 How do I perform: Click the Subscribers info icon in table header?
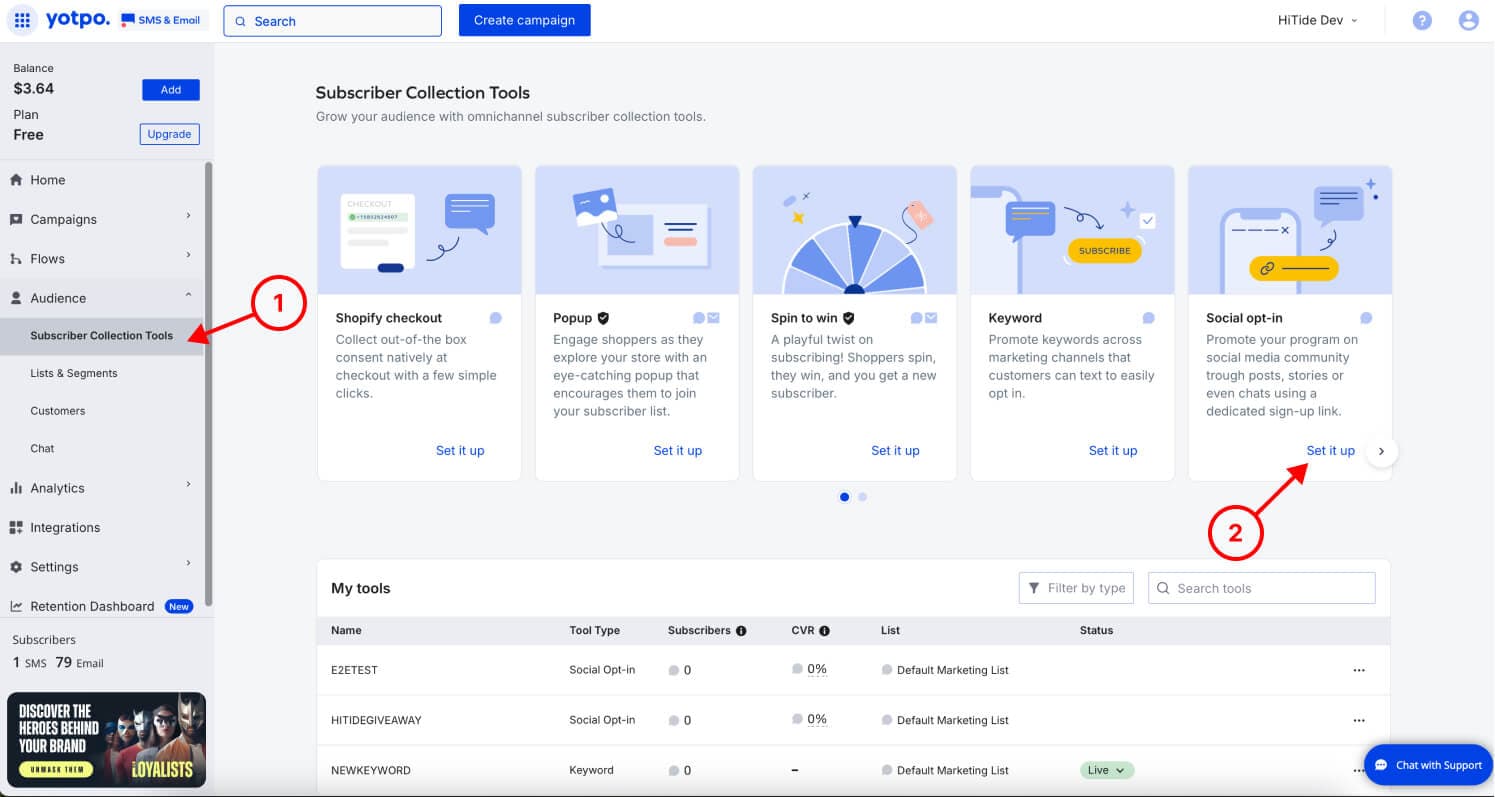(x=741, y=631)
